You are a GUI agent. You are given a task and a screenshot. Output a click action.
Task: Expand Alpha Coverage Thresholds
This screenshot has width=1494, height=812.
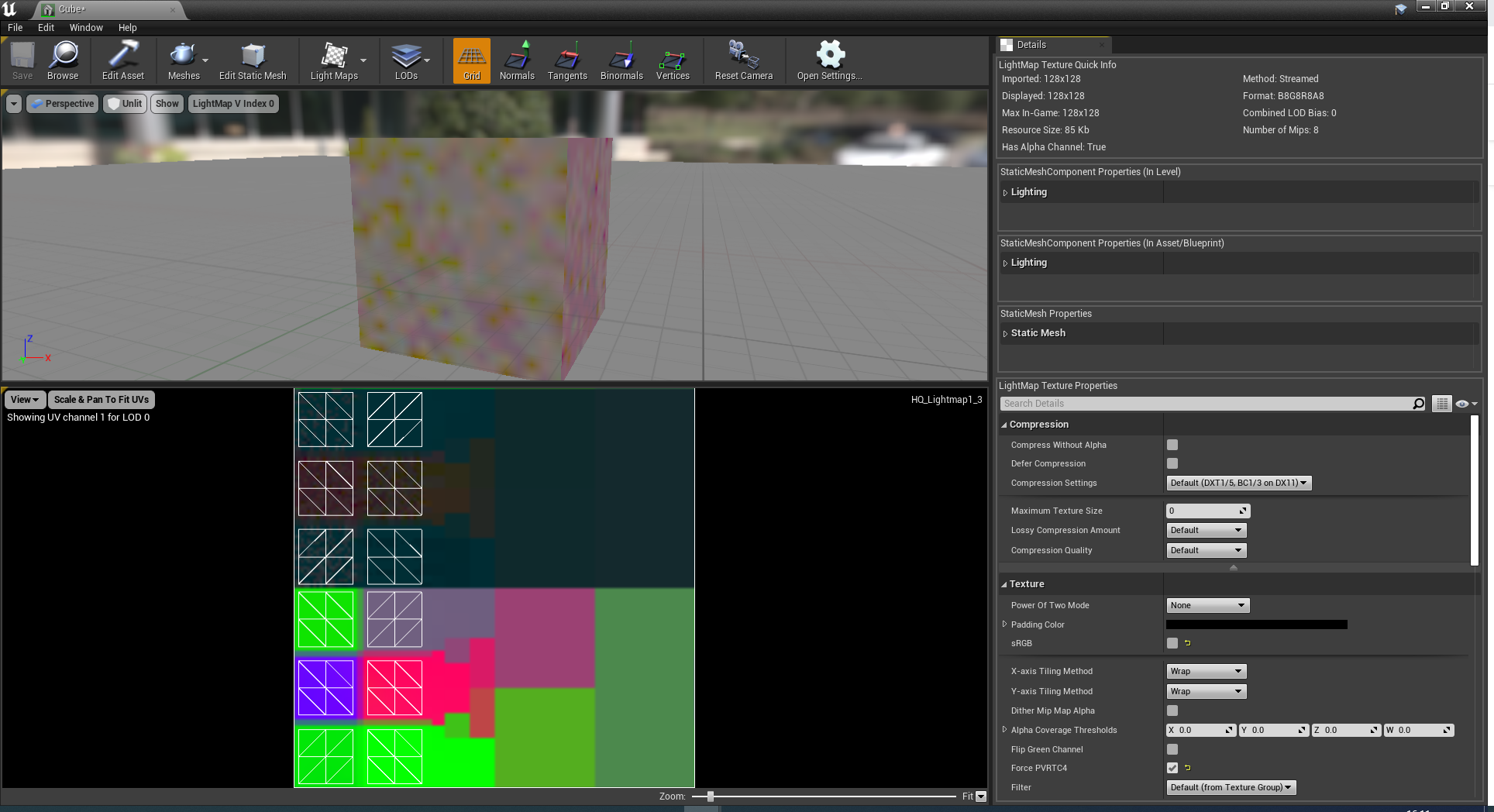tap(1005, 729)
